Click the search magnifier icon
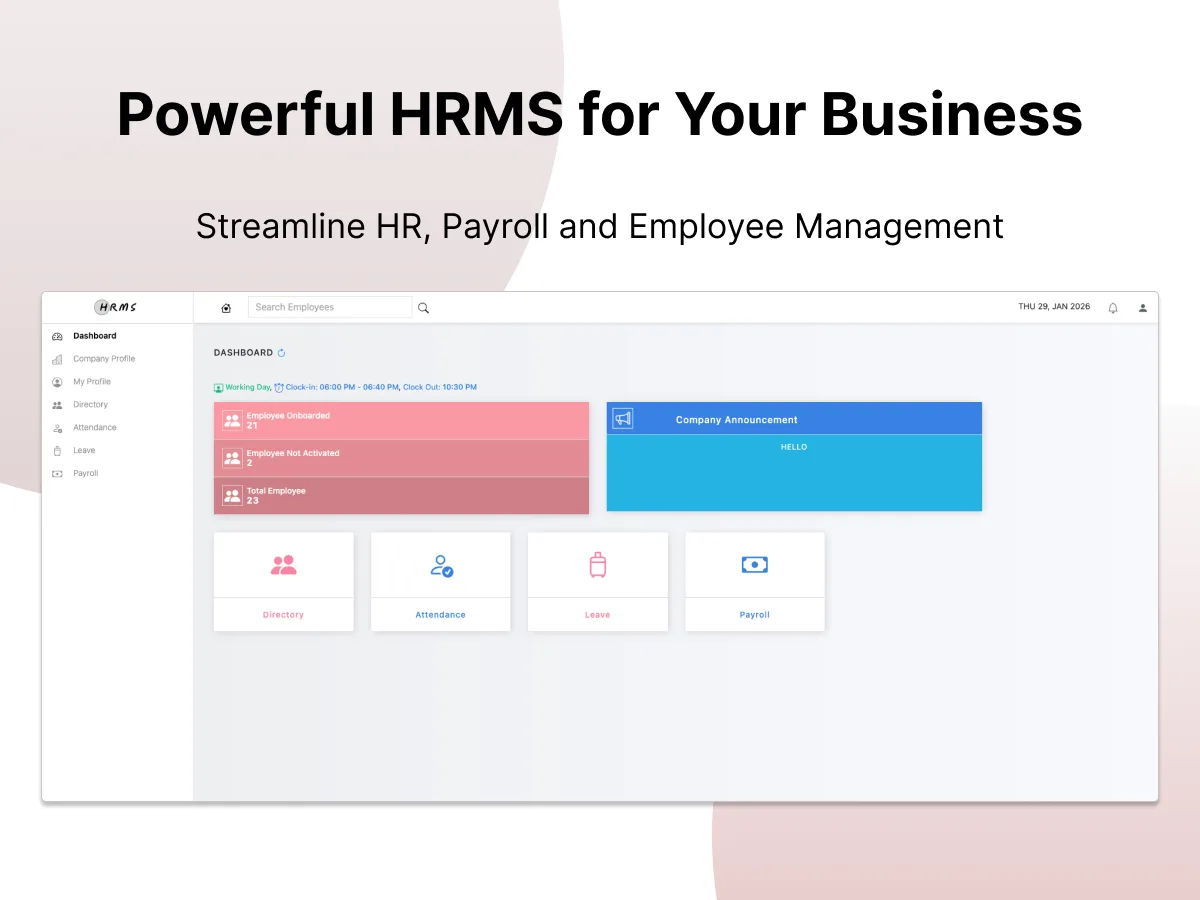The width and height of the screenshot is (1200, 900). [x=423, y=307]
